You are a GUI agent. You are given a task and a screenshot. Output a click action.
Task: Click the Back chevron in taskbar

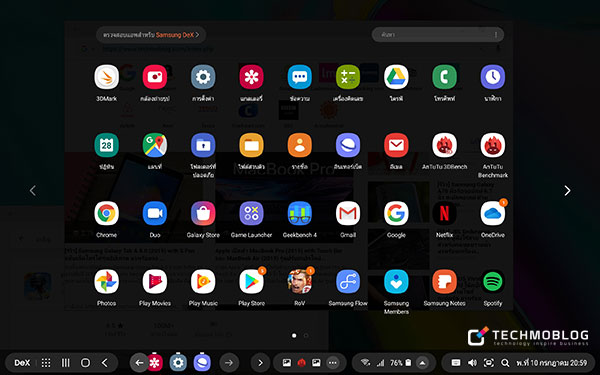[104, 363]
